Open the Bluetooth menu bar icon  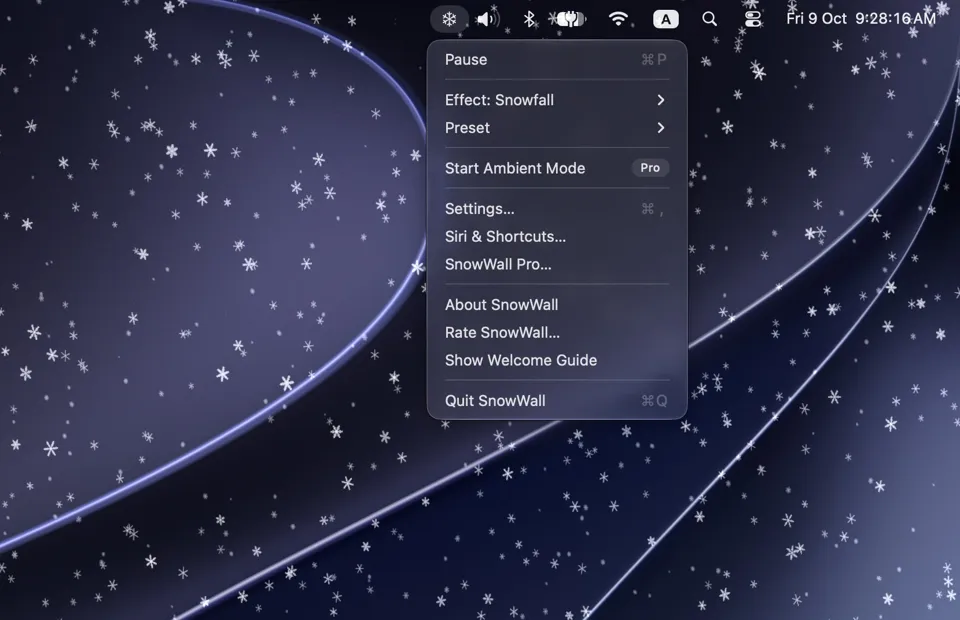click(529, 19)
